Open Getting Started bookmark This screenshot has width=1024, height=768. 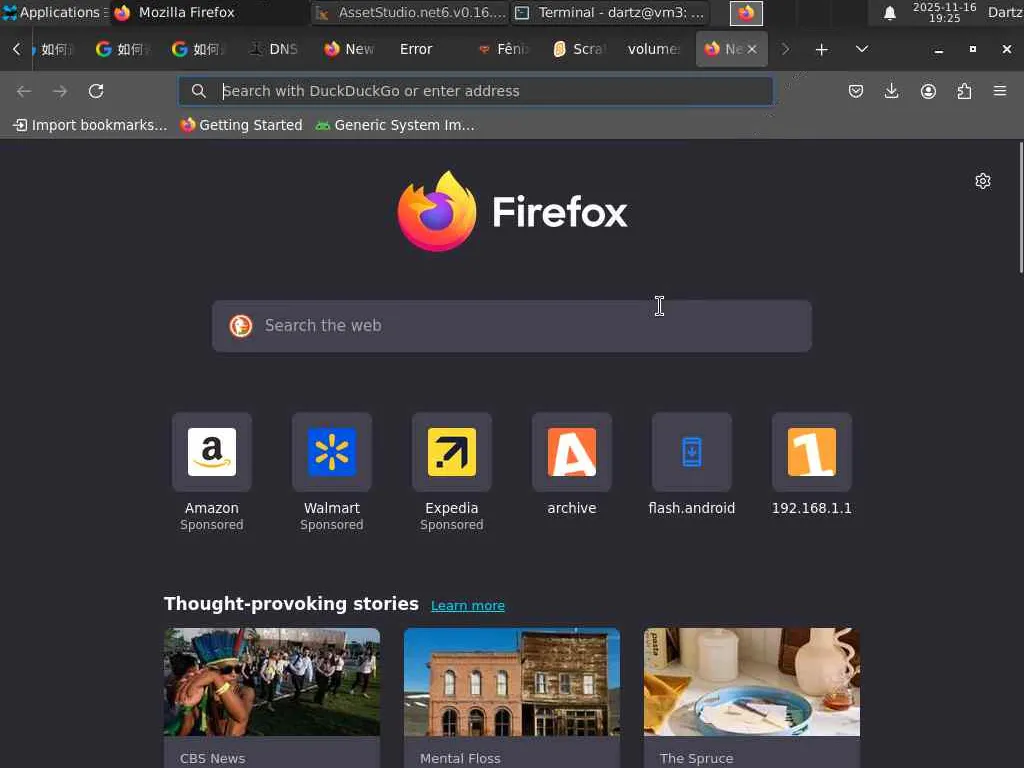242,125
